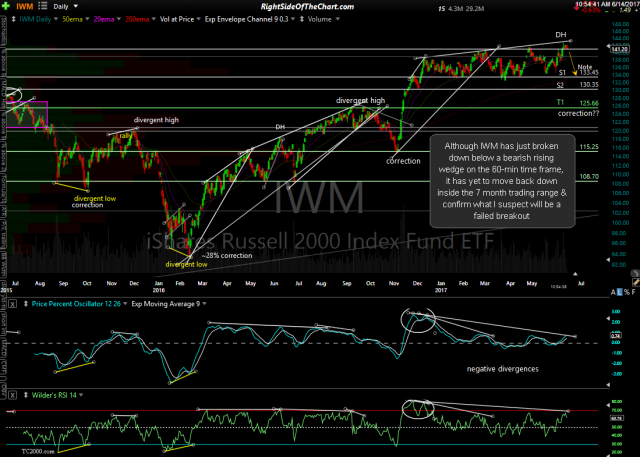Click Price Percent Oscillator 12 26 label
The width and height of the screenshot is (640, 457).
click(76, 304)
